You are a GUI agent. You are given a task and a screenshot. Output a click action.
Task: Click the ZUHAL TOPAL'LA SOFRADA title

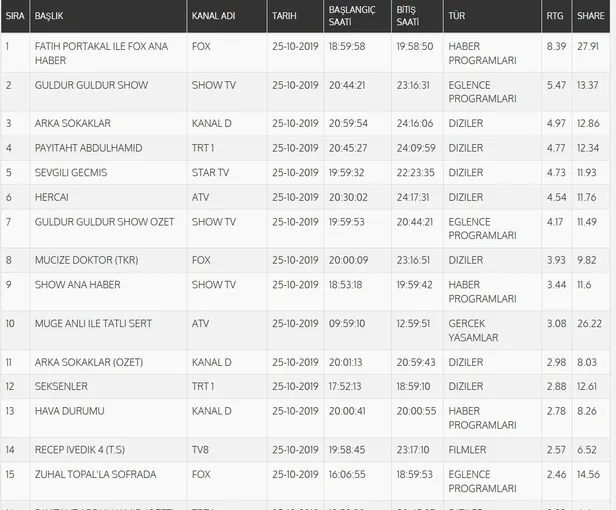click(x=95, y=475)
